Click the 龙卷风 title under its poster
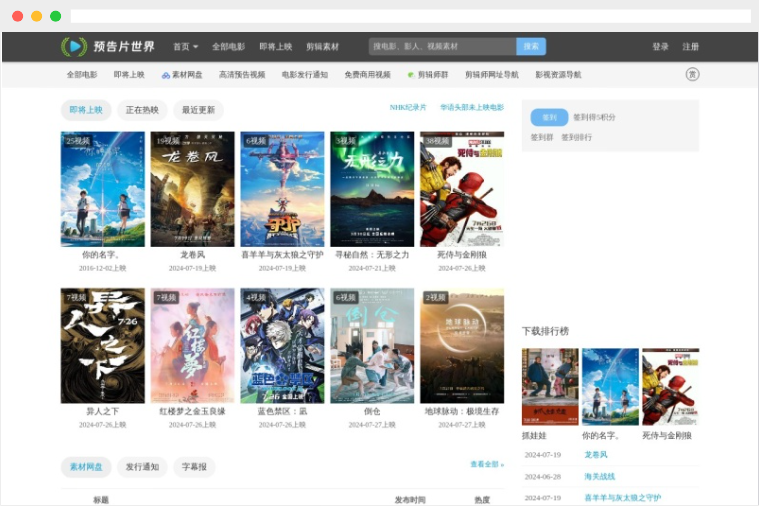Image resolution: width=759 pixels, height=506 pixels. [x=193, y=255]
